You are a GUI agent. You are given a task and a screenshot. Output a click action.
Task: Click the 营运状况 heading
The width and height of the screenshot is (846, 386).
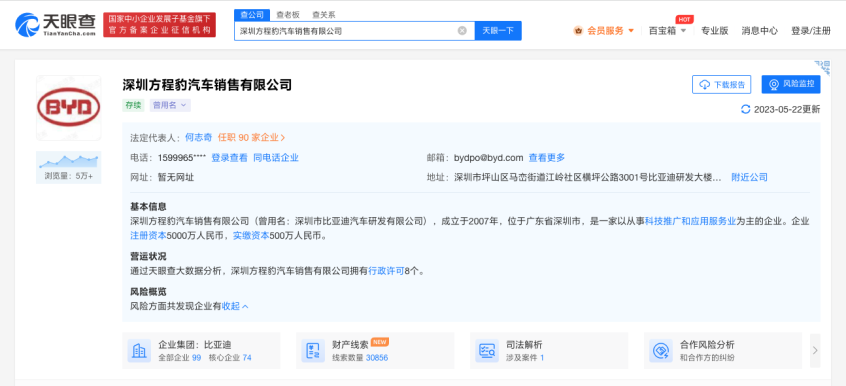tap(148, 256)
